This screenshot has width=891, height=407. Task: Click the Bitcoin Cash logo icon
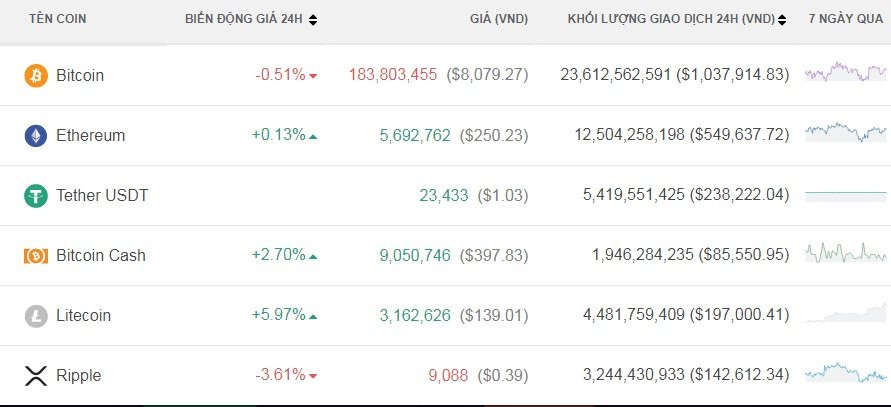tap(36, 255)
